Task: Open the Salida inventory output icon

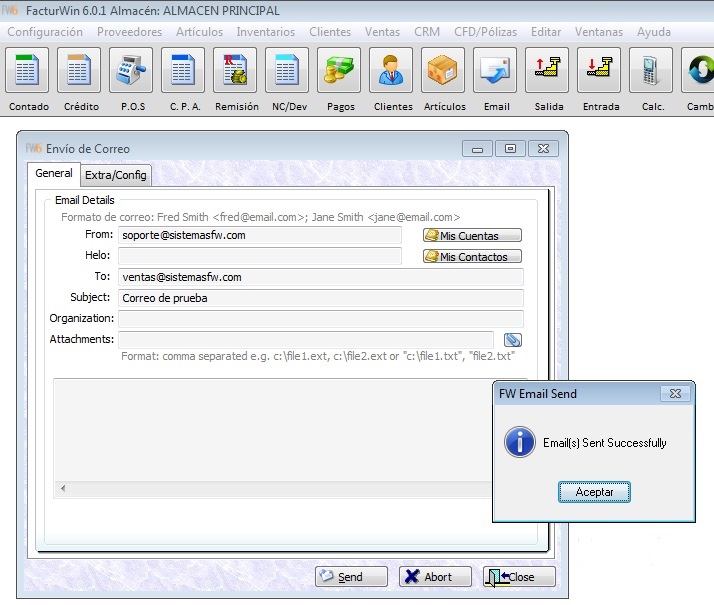Action: point(547,70)
